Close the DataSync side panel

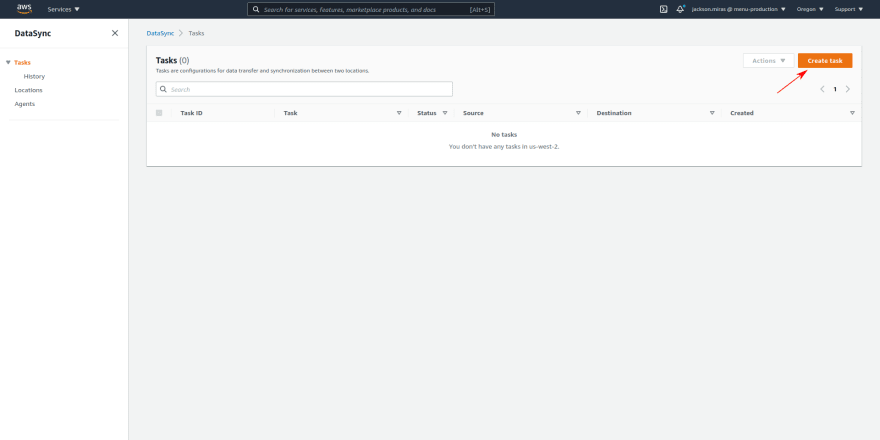(115, 33)
